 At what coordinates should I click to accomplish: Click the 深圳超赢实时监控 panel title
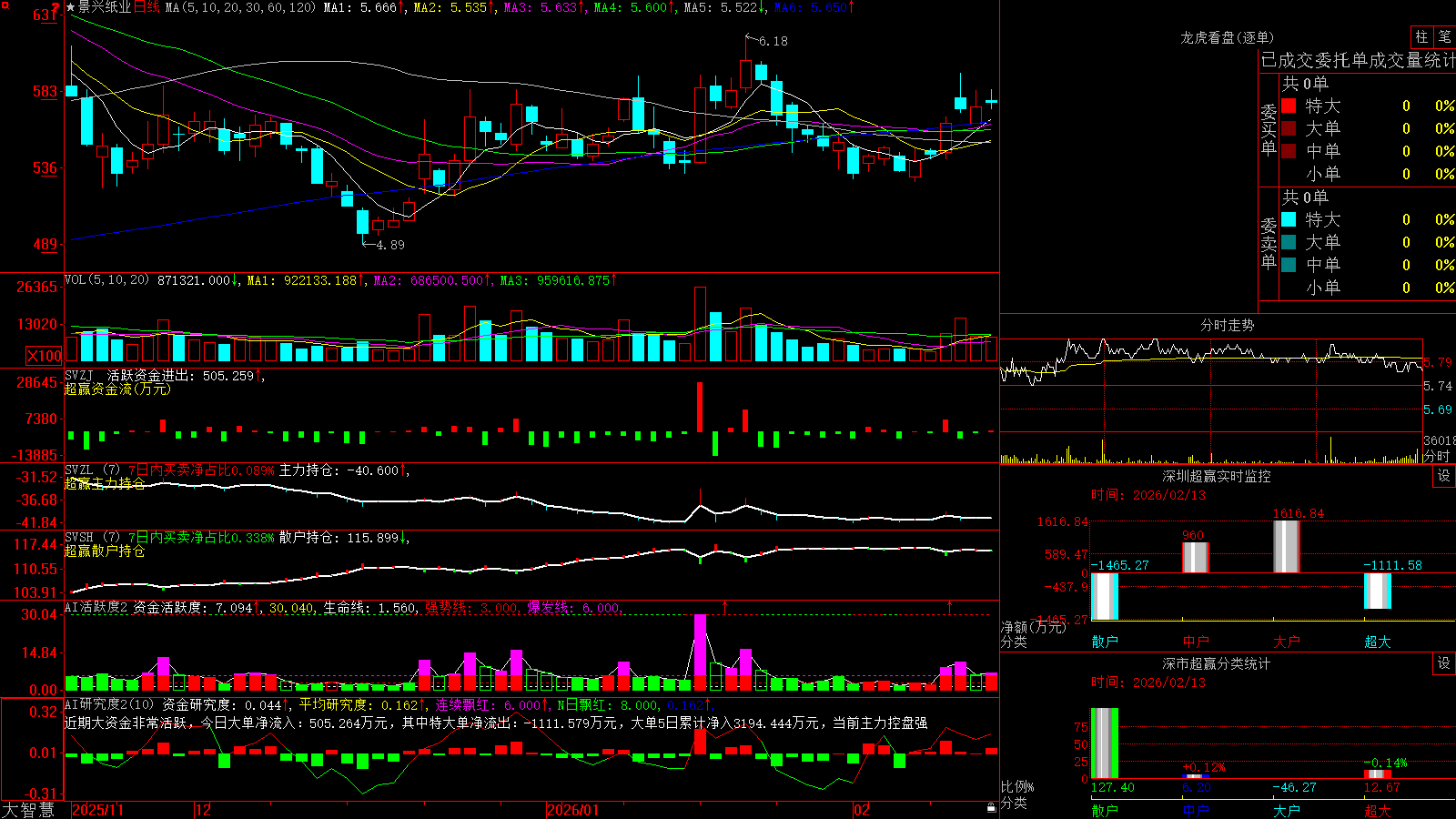1216,476
